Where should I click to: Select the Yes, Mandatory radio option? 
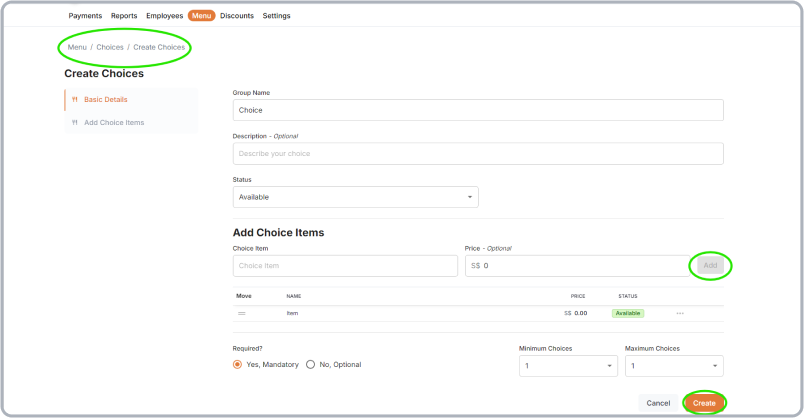pyautogui.click(x=238, y=365)
